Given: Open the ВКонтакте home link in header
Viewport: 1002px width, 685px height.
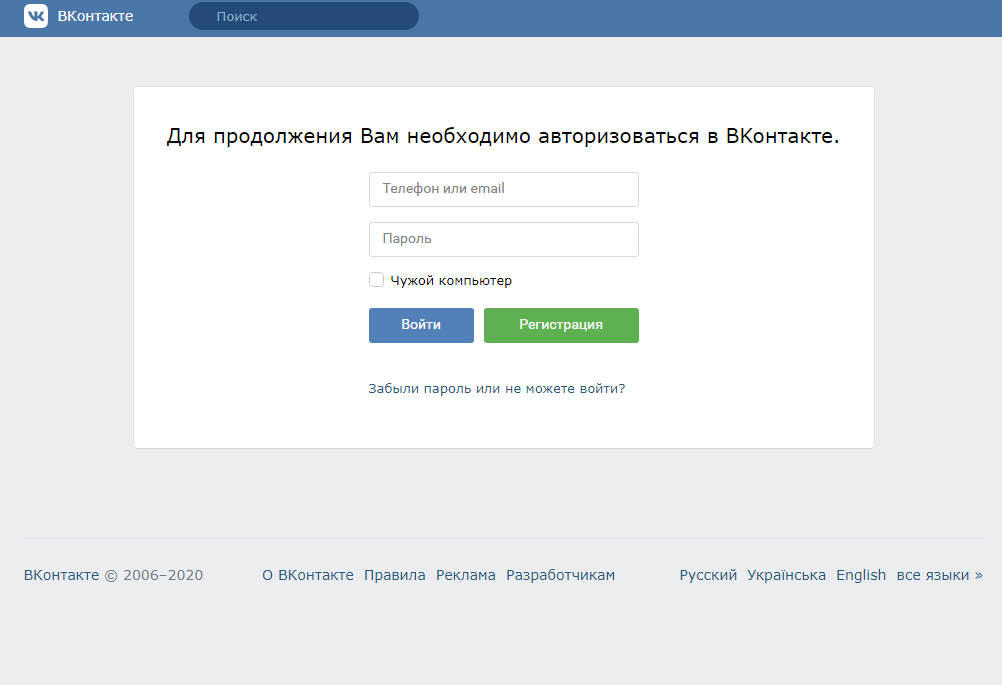Looking at the screenshot, I should pyautogui.click(x=95, y=16).
